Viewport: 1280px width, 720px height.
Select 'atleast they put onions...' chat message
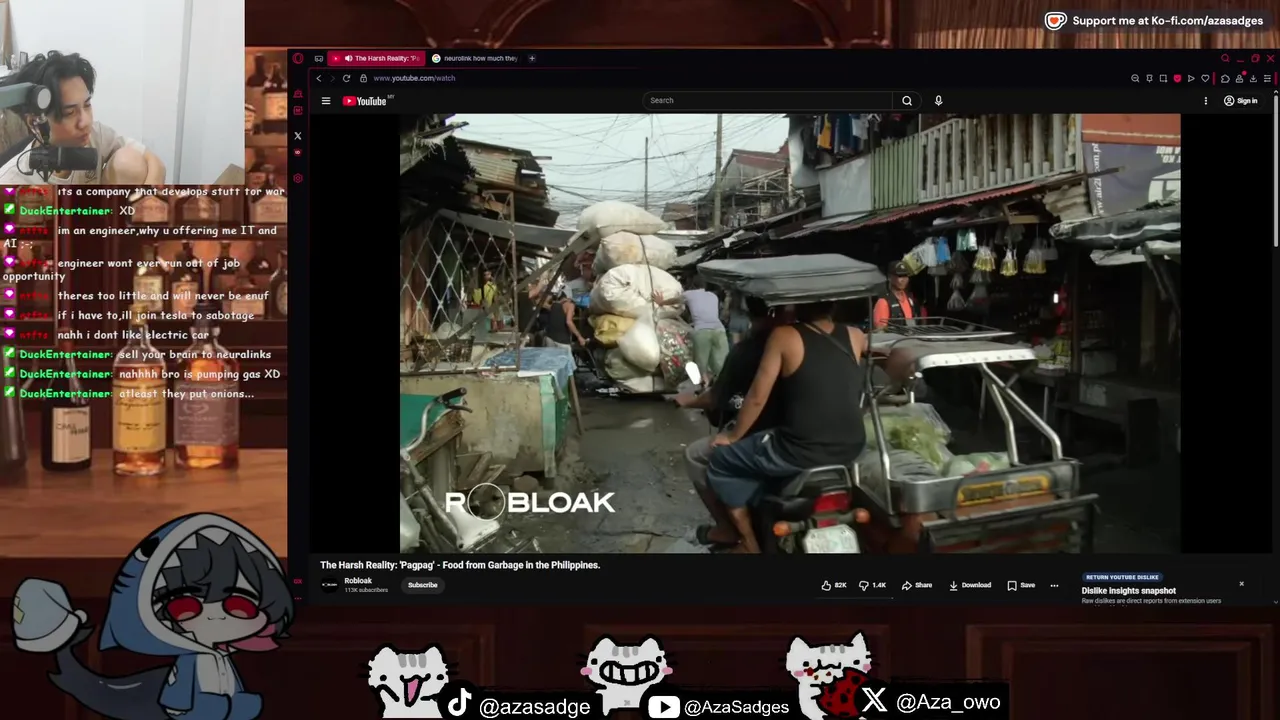coord(186,393)
